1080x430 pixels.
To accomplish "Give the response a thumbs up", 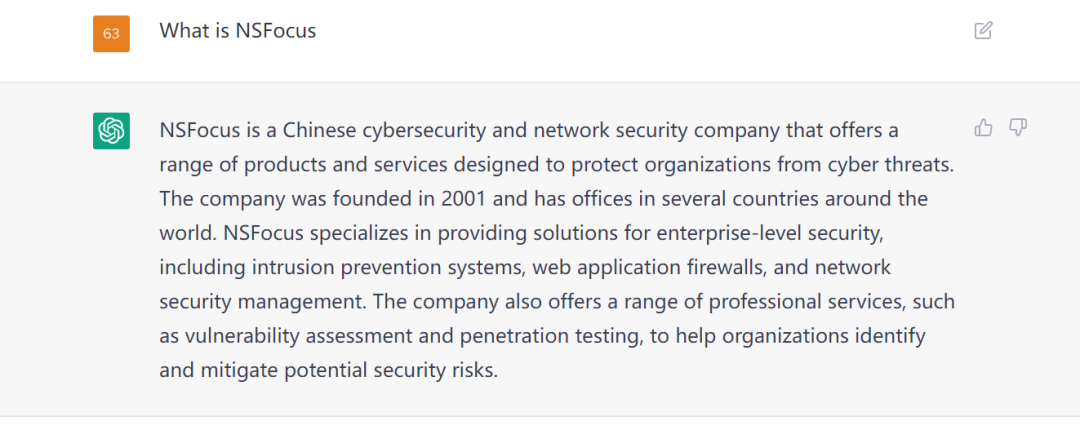I will click(x=983, y=128).
